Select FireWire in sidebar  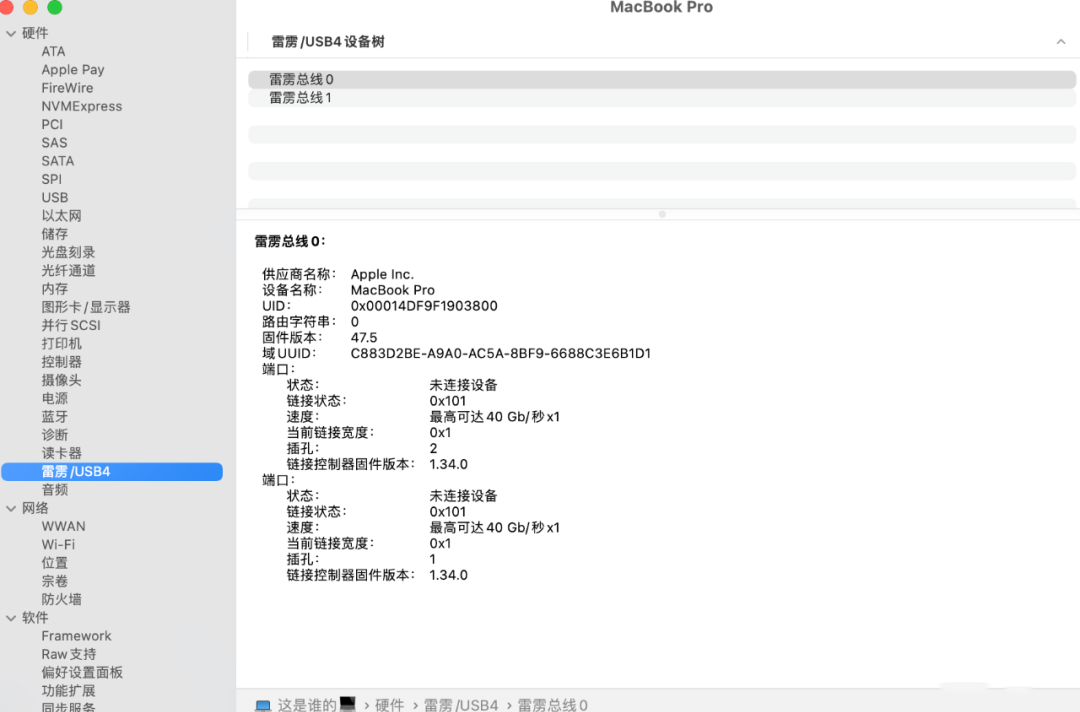coord(67,88)
